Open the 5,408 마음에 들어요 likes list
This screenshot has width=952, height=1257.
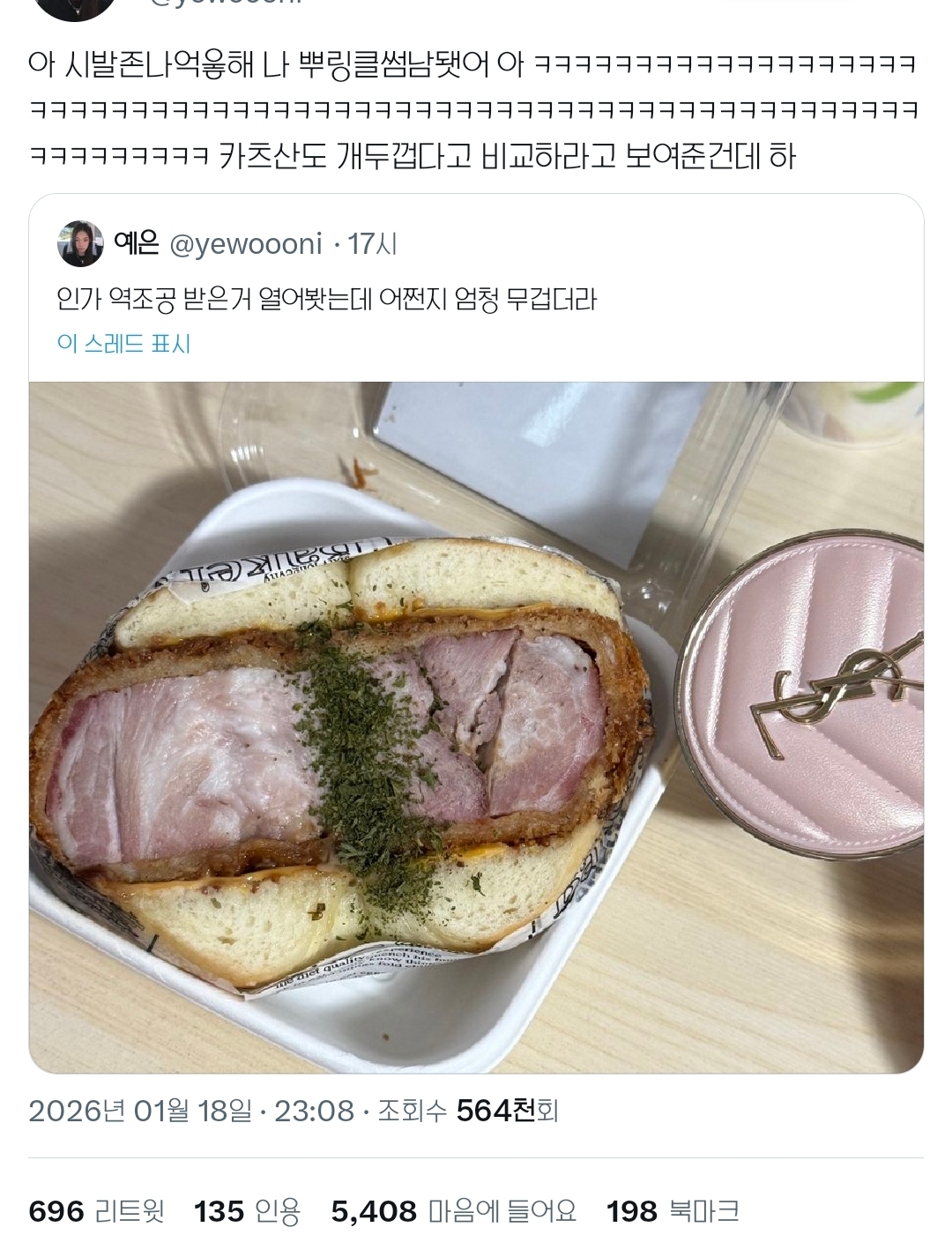point(453,1211)
